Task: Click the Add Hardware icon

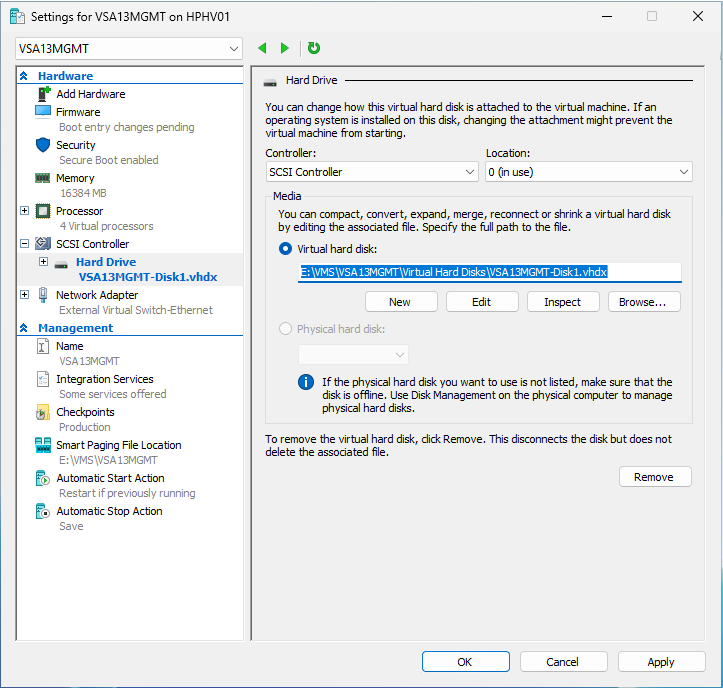Action: click(x=43, y=94)
